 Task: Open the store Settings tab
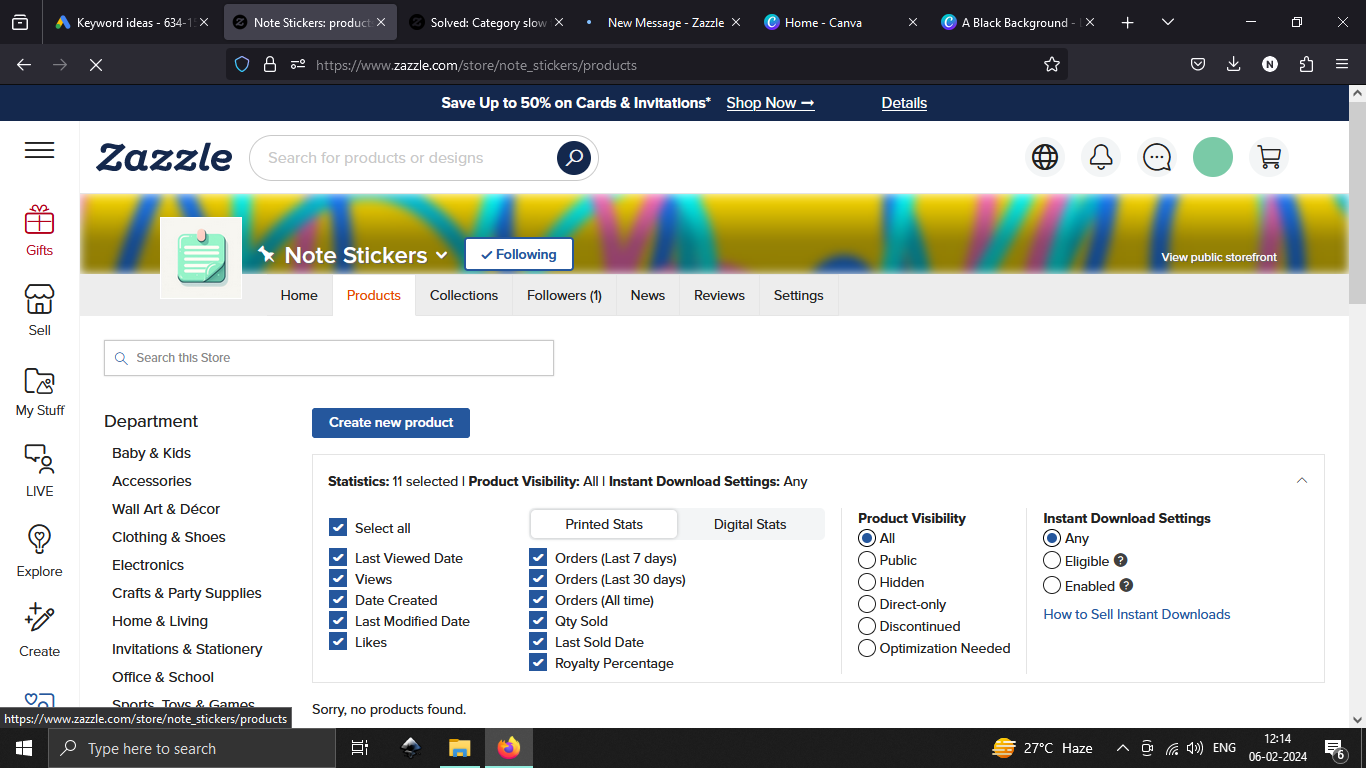point(798,295)
